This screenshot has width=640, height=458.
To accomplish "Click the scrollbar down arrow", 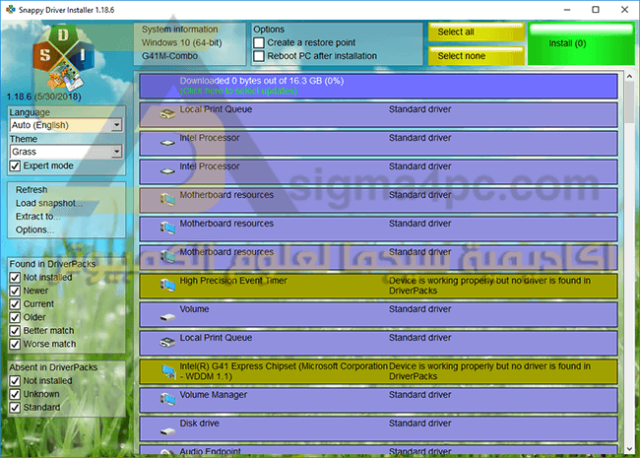I will 629,449.
